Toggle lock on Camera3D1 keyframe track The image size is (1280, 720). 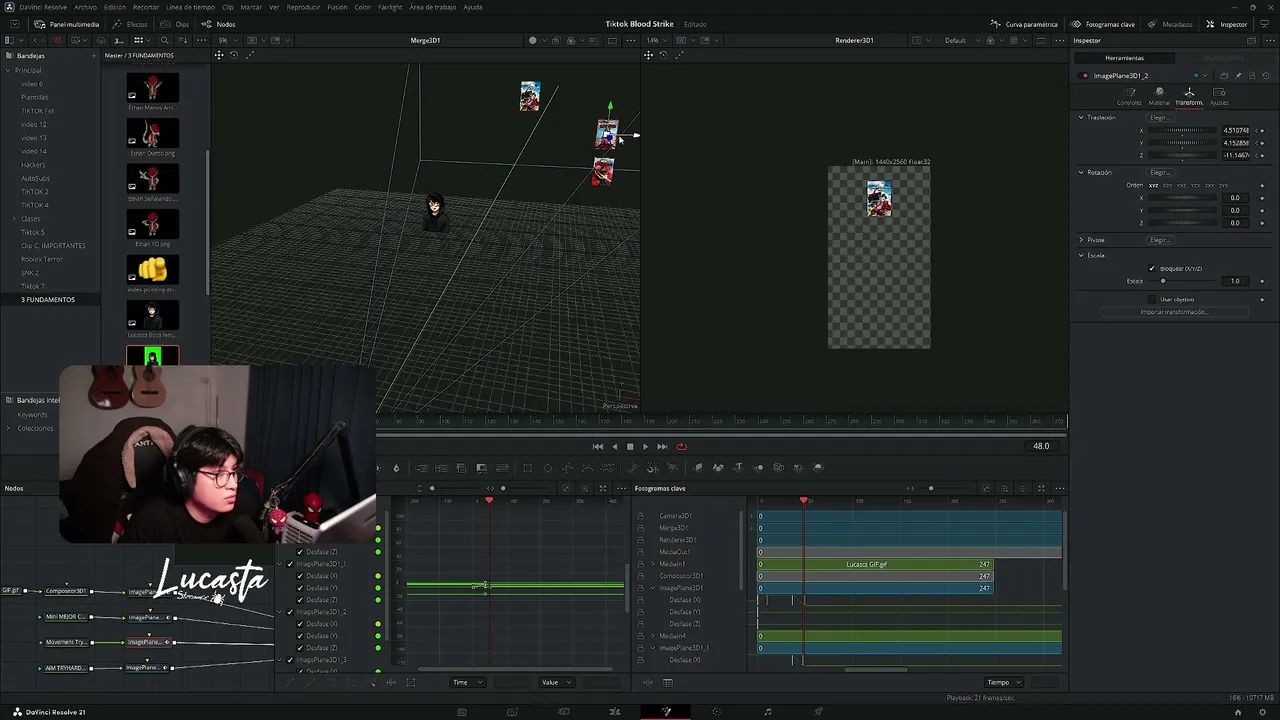click(641, 516)
